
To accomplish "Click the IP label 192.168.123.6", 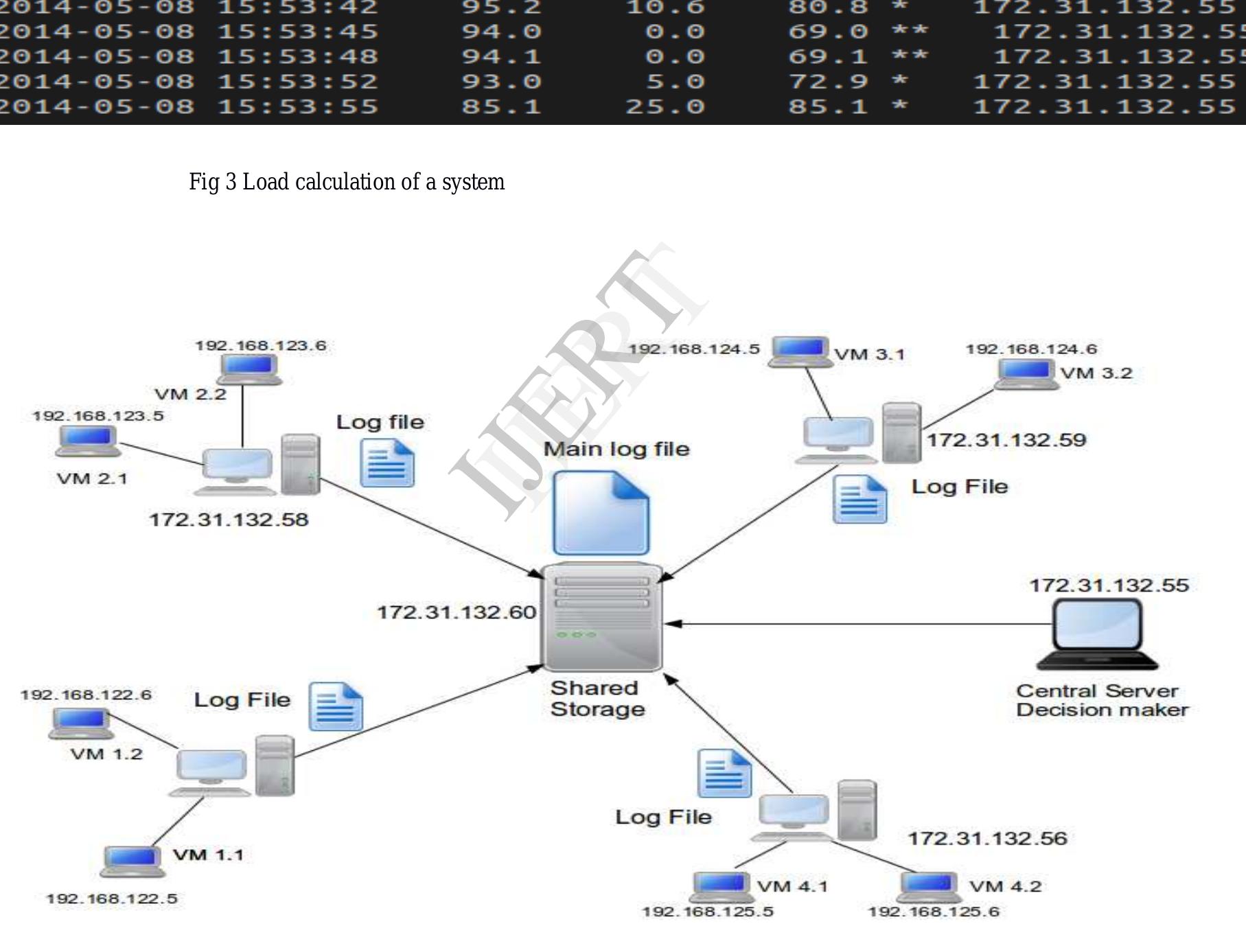I will pyautogui.click(x=261, y=345).
